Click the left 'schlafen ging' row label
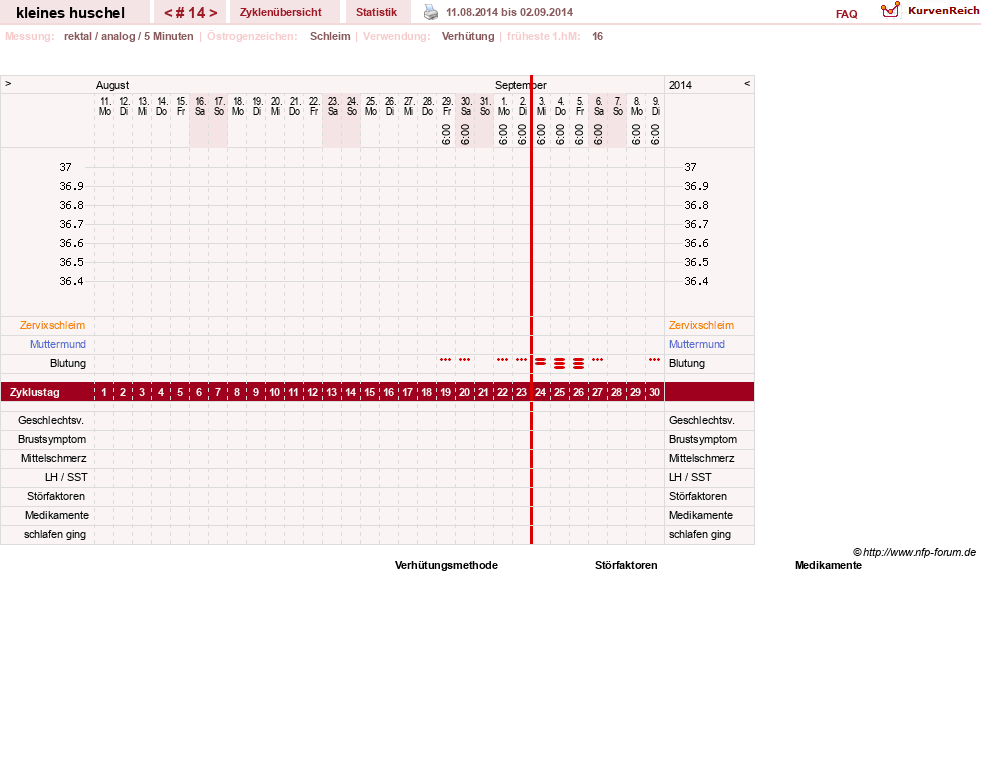 [x=54, y=534]
